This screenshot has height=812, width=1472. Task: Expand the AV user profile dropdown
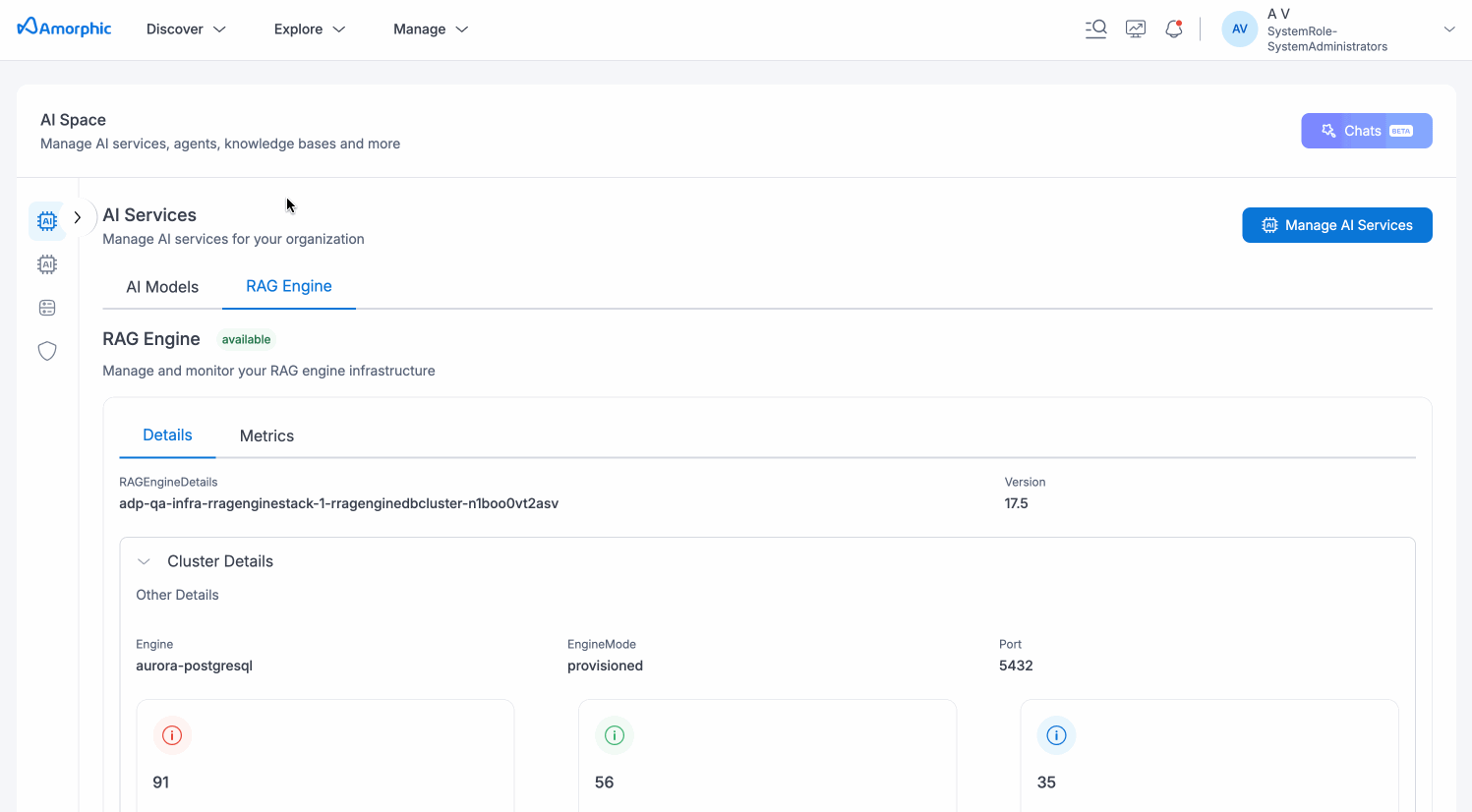tap(1447, 29)
